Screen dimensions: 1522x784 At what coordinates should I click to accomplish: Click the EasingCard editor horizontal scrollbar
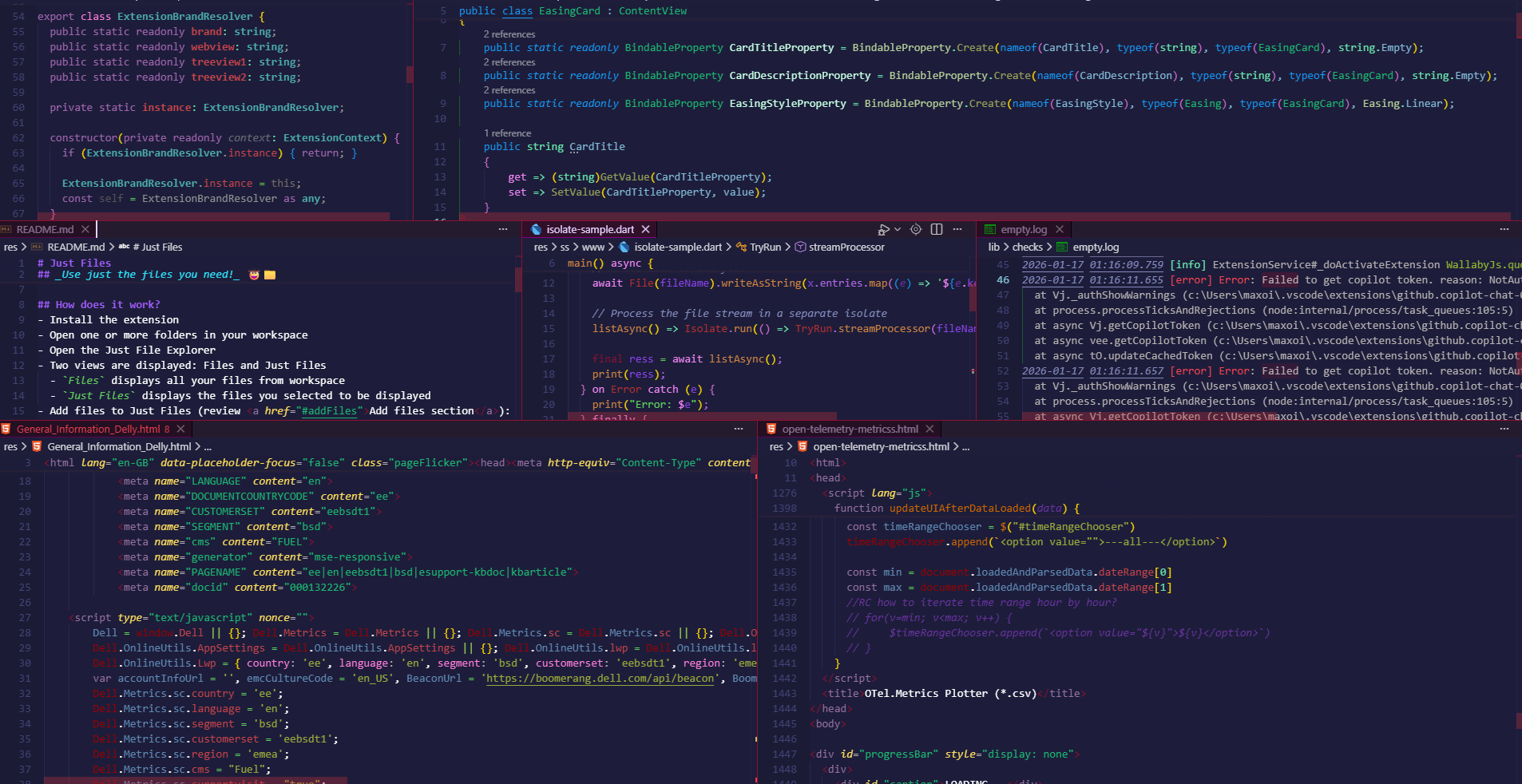click(x=985, y=216)
